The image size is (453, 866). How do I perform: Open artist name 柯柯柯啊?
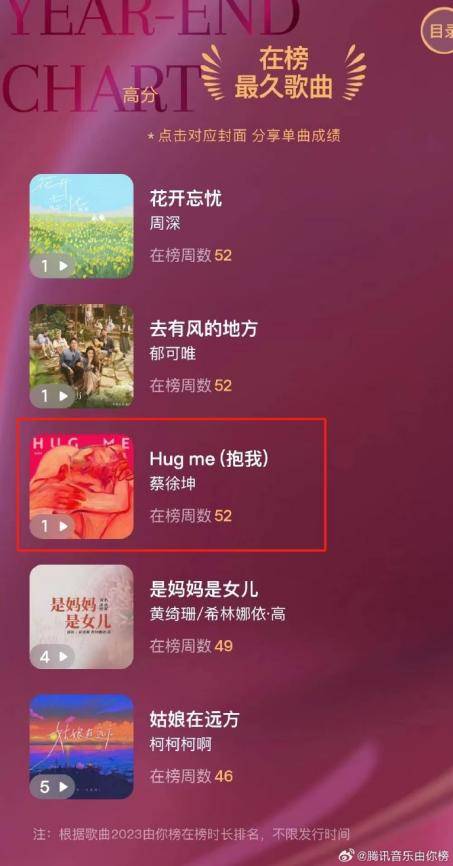point(181,744)
